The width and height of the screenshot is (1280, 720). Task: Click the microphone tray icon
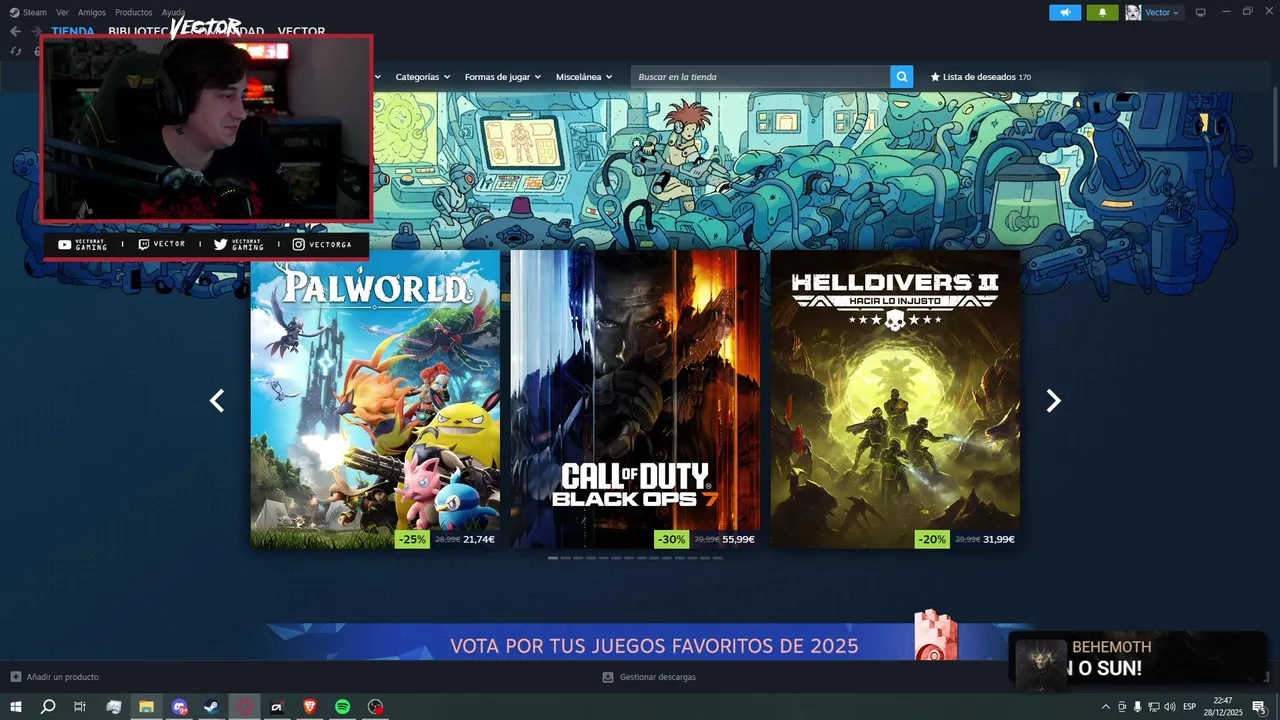pos(1137,707)
